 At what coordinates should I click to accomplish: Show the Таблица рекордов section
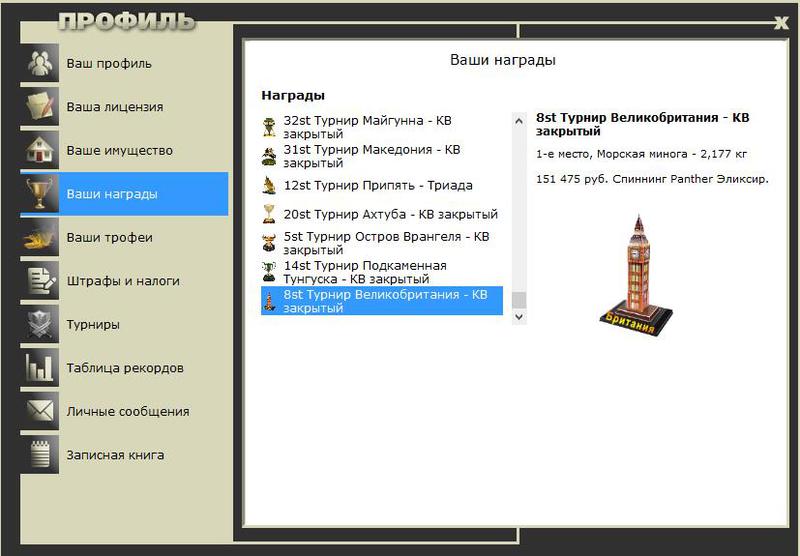click(x=124, y=368)
